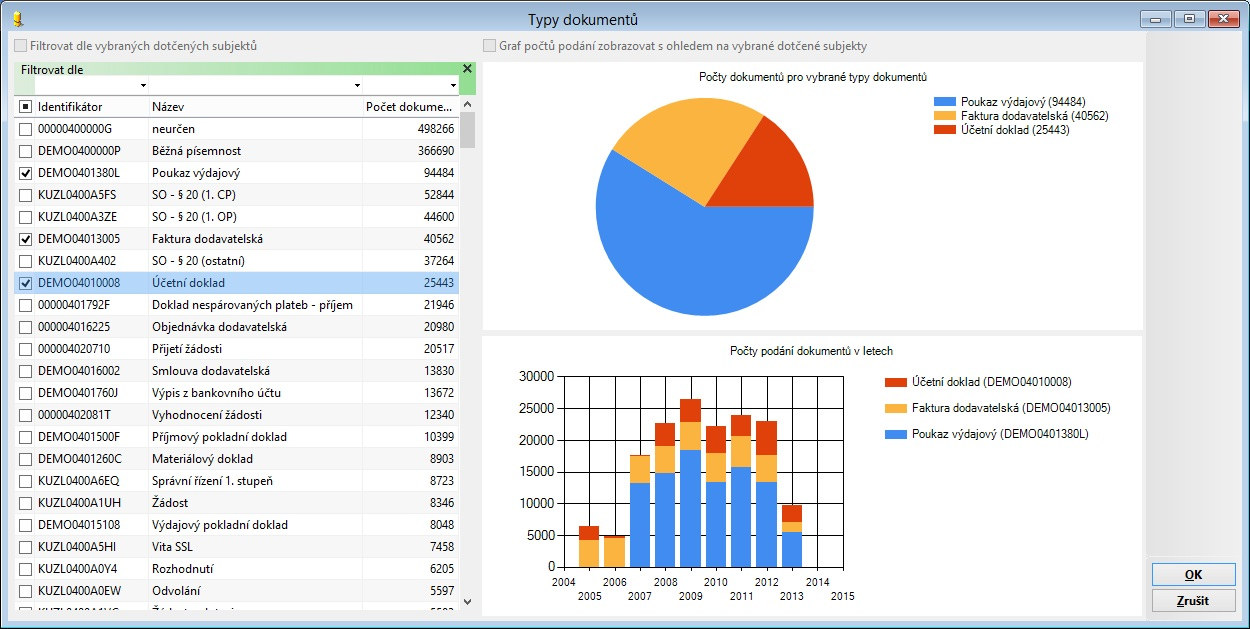Click the count cell '366690'
This screenshot has height=629, width=1250.
tap(435, 151)
